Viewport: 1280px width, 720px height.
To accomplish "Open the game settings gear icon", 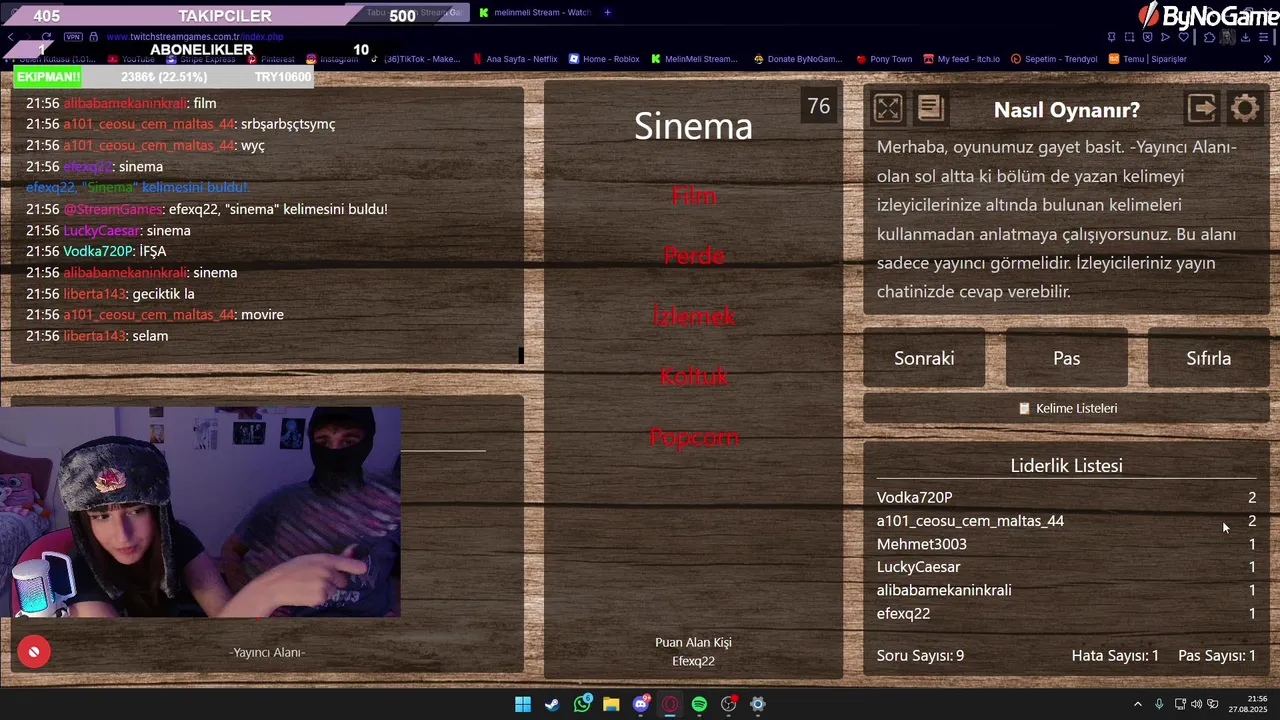I will [x=1245, y=108].
